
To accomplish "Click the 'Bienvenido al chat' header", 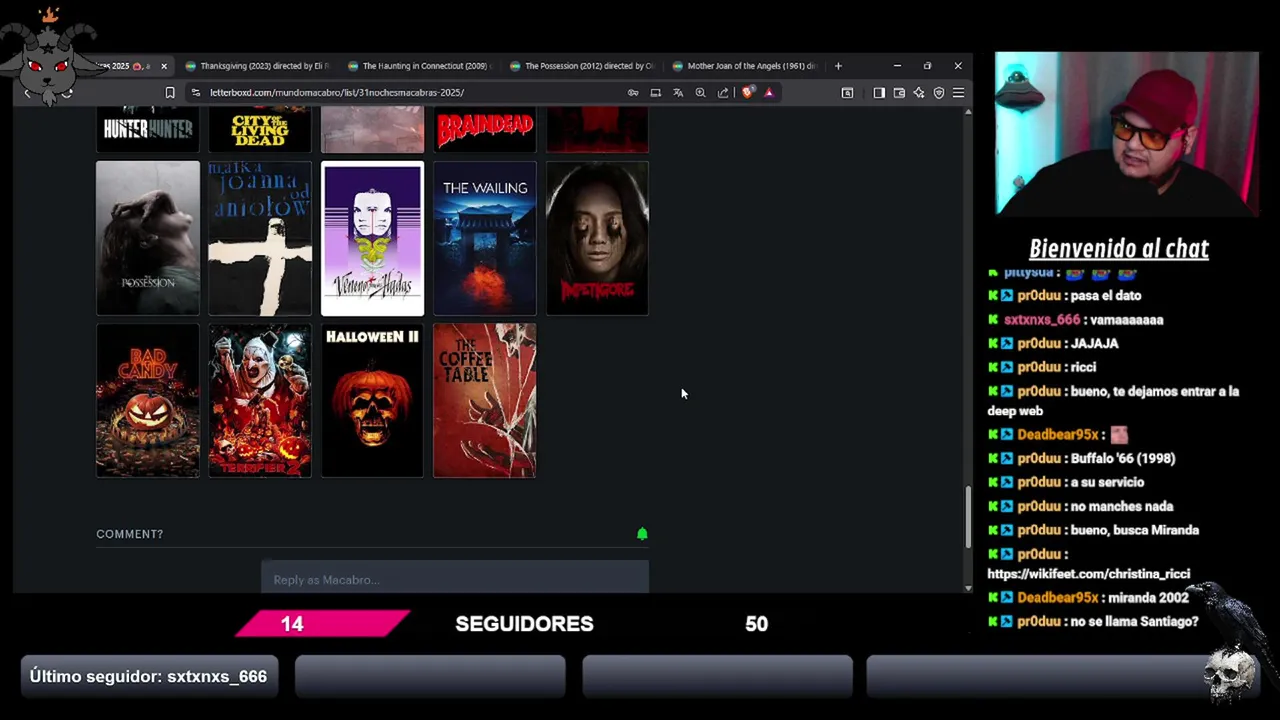I will [1119, 249].
